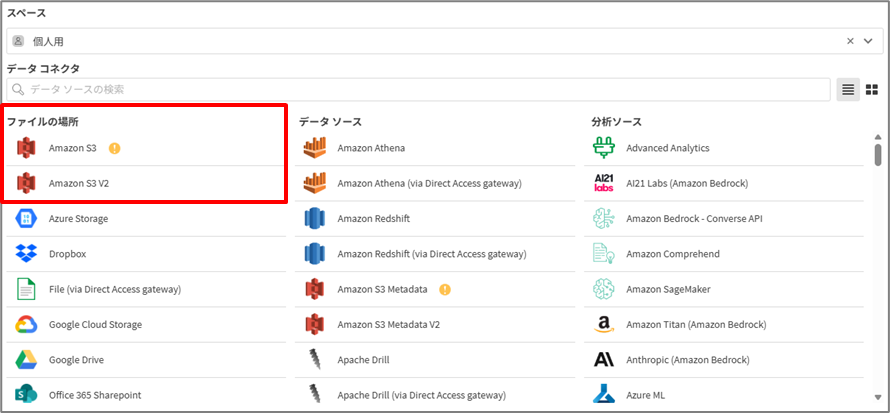Select the Amazon Redshift database icon
Viewport: 890px width, 413px height.
[315, 219]
